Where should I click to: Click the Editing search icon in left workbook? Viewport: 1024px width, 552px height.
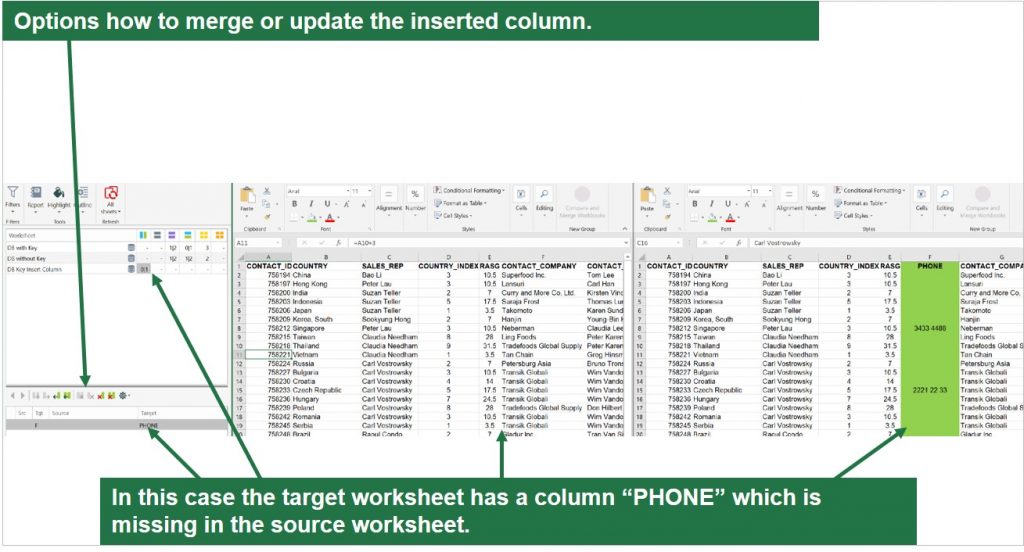coord(543,195)
